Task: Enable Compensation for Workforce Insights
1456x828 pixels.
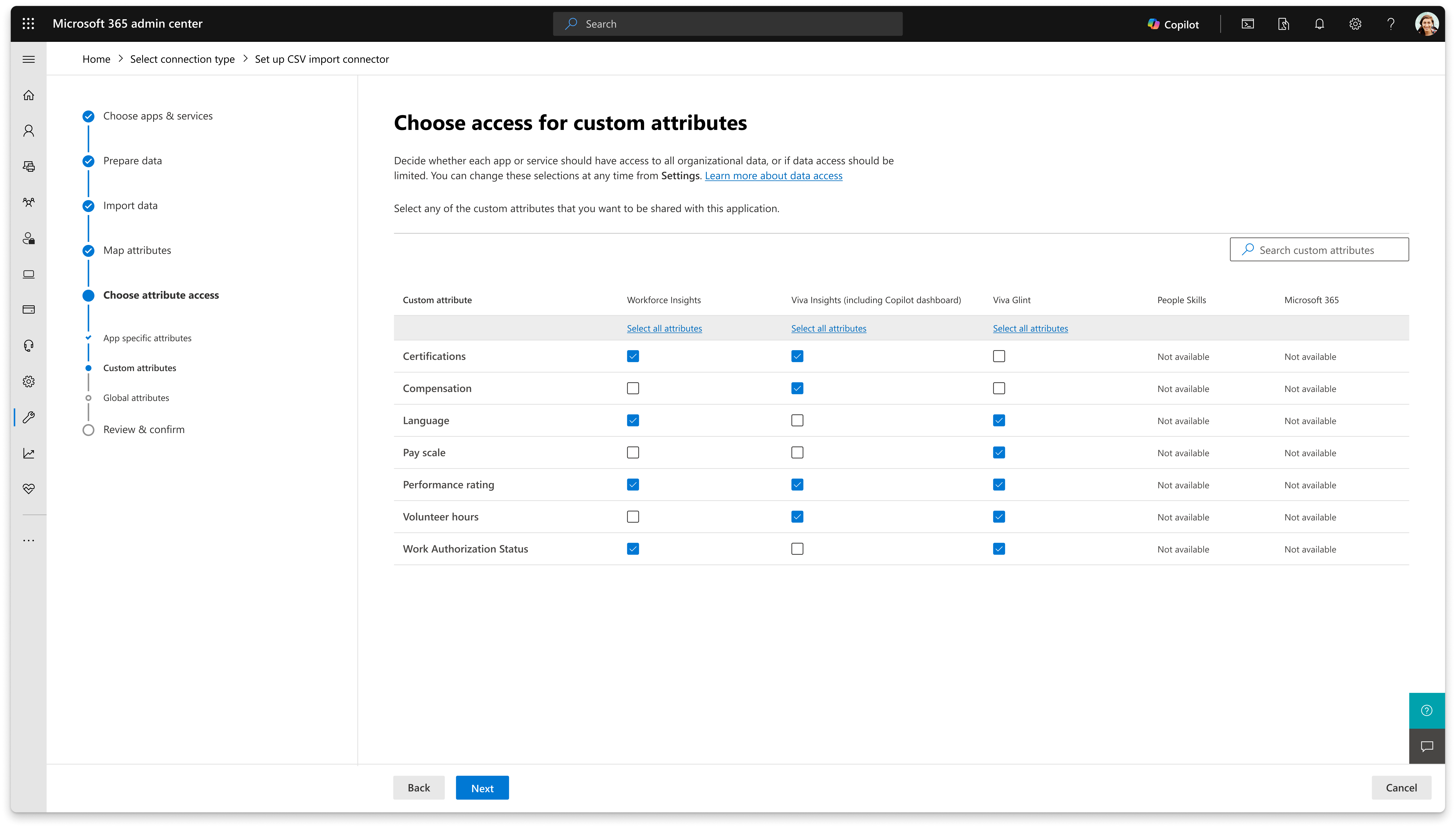Action: coord(633,388)
